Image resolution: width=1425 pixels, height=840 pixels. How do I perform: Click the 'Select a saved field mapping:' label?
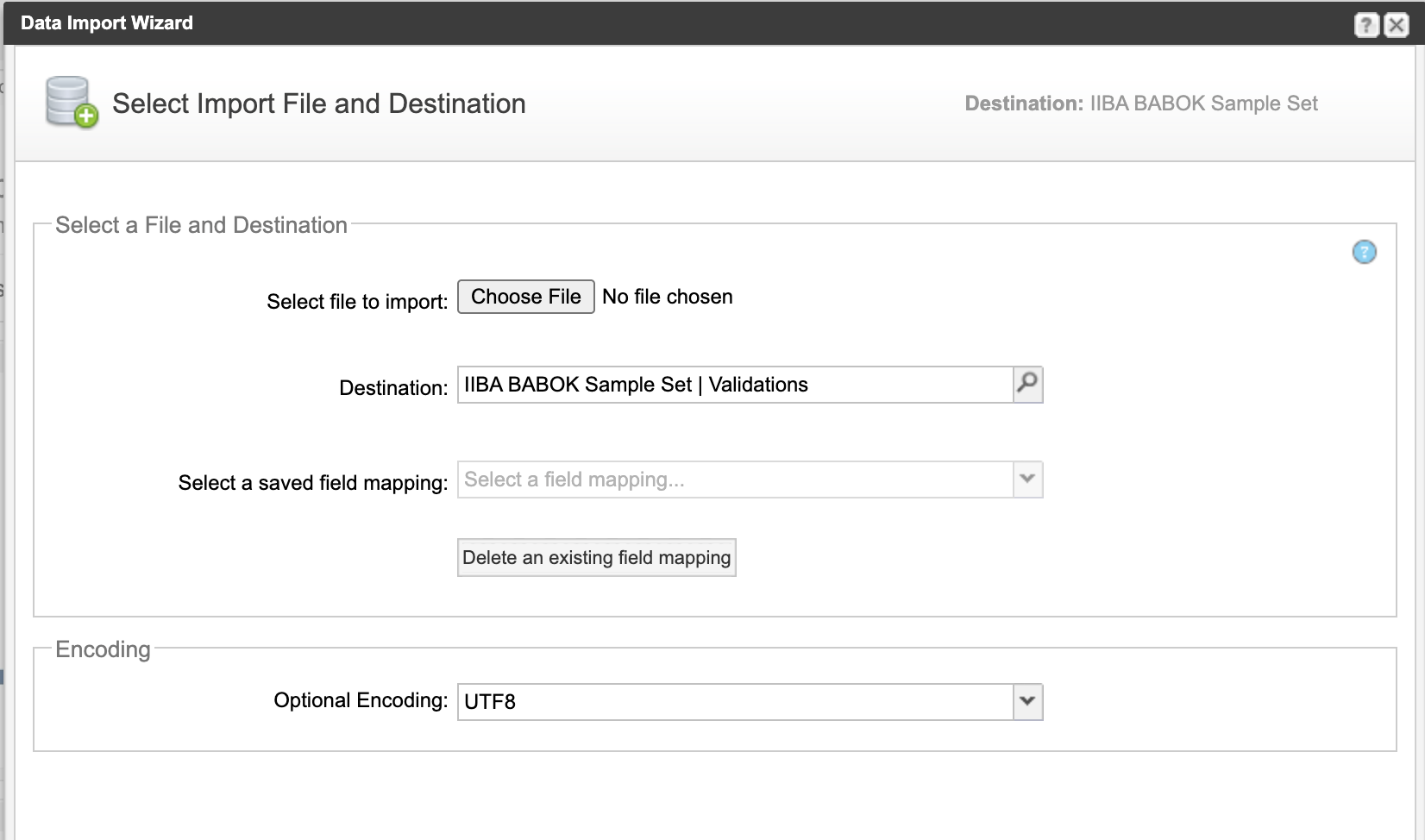coord(313,483)
